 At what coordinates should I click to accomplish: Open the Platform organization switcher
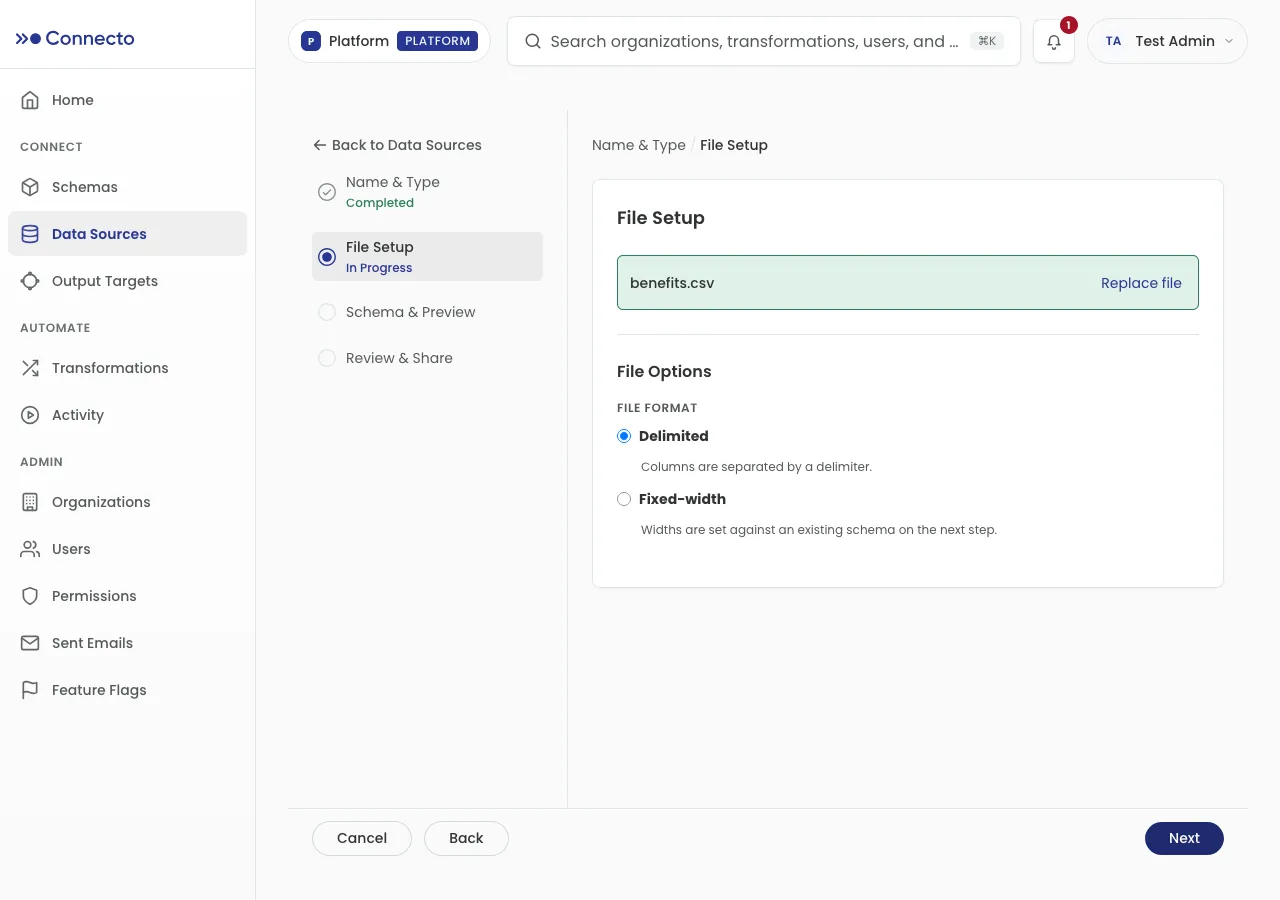(x=389, y=41)
